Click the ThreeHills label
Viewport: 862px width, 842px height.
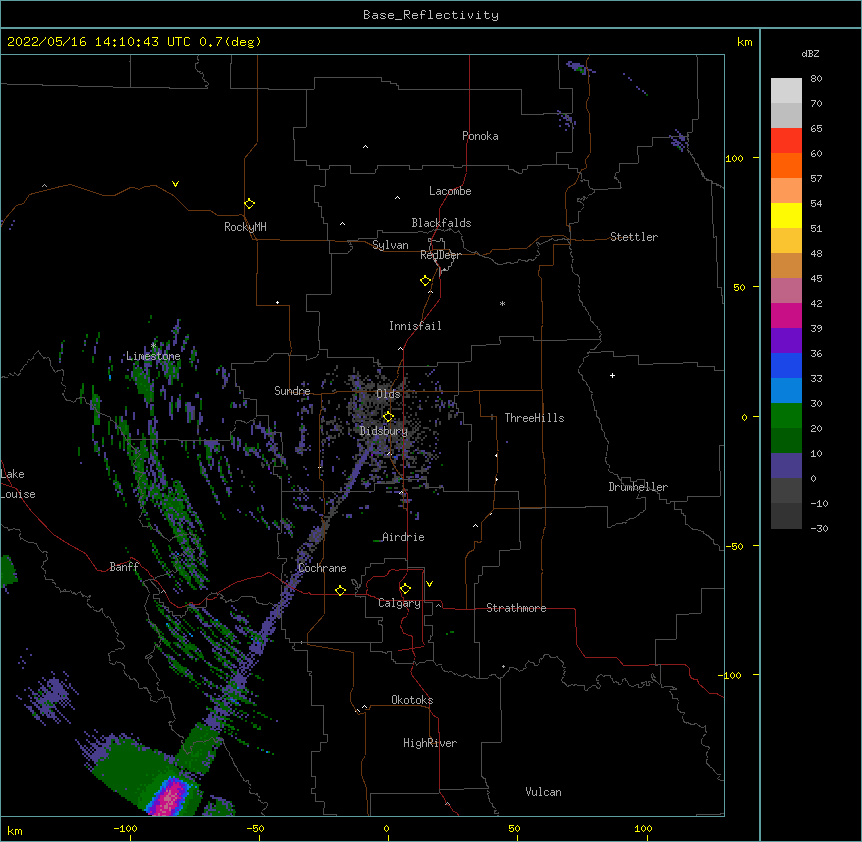point(534,418)
